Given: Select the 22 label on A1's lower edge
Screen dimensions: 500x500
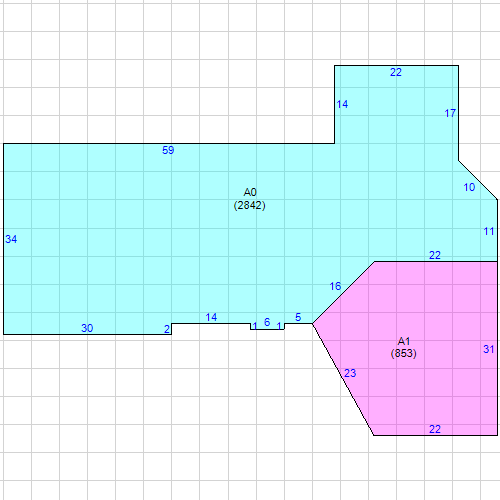Looking at the screenshot, I should (x=435, y=429).
